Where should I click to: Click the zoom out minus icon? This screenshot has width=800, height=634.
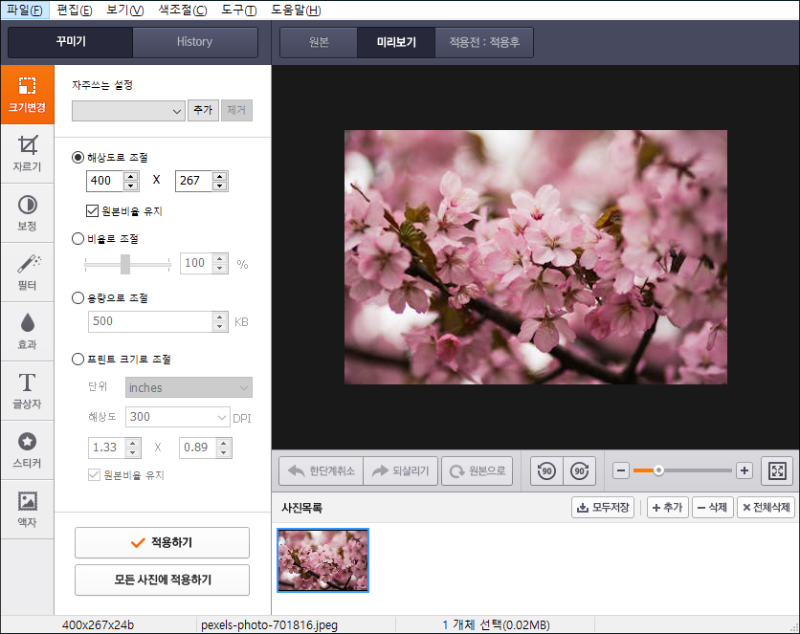tap(620, 471)
